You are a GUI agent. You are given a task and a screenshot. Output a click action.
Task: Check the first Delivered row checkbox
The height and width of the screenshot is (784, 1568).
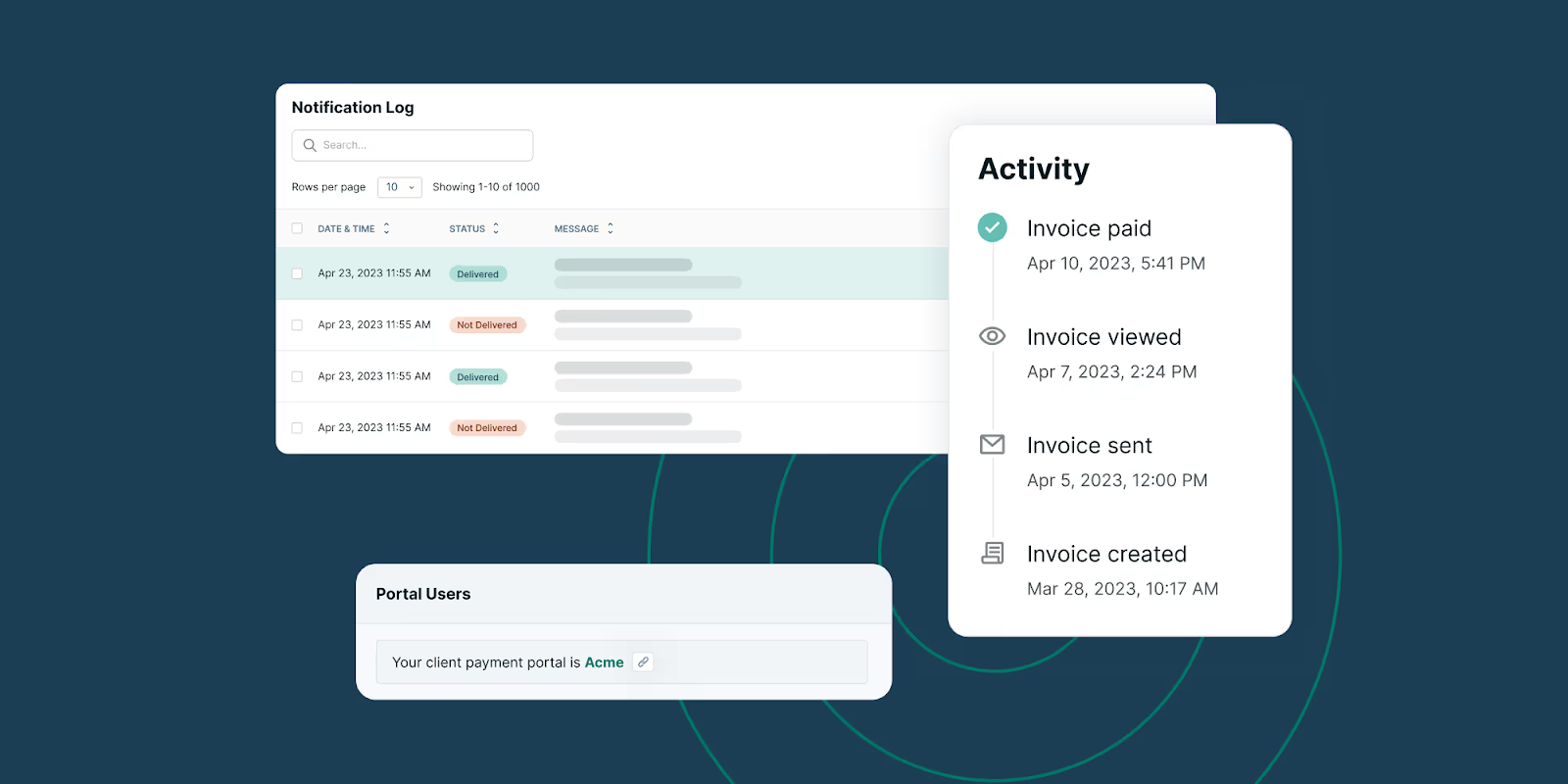(297, 274)
